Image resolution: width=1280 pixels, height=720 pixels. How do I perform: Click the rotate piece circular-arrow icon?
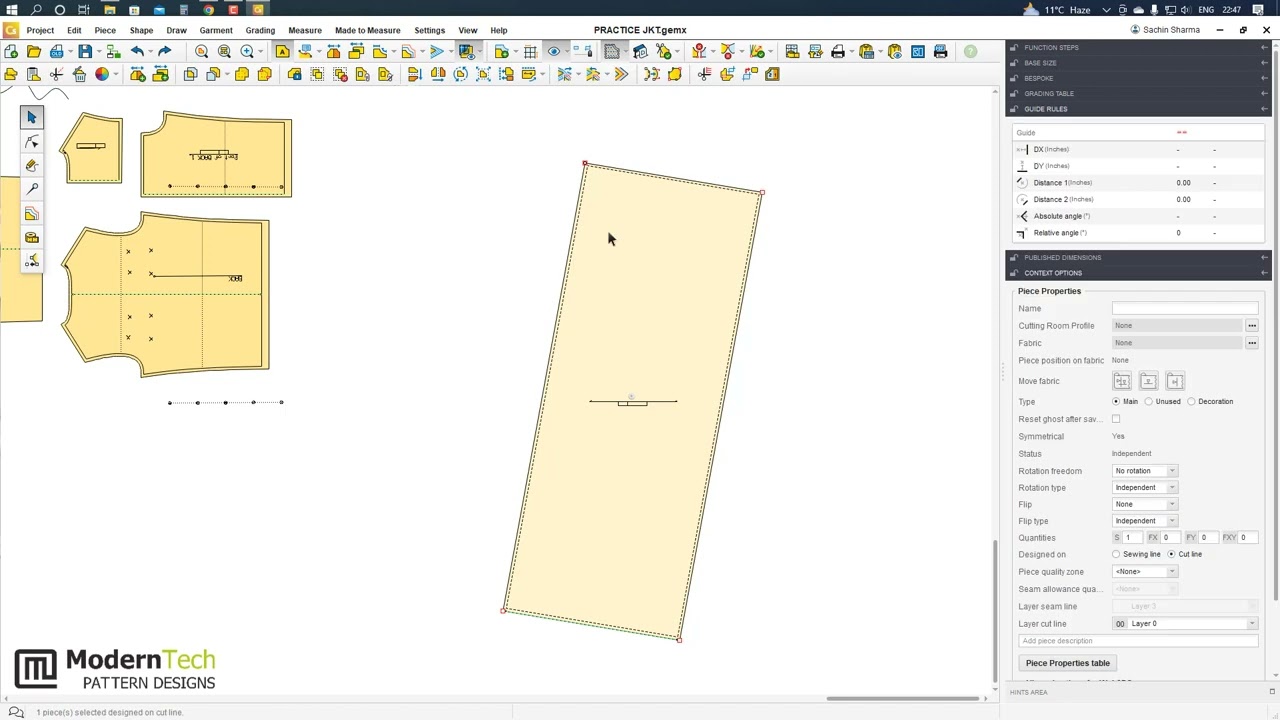(461, 74)
